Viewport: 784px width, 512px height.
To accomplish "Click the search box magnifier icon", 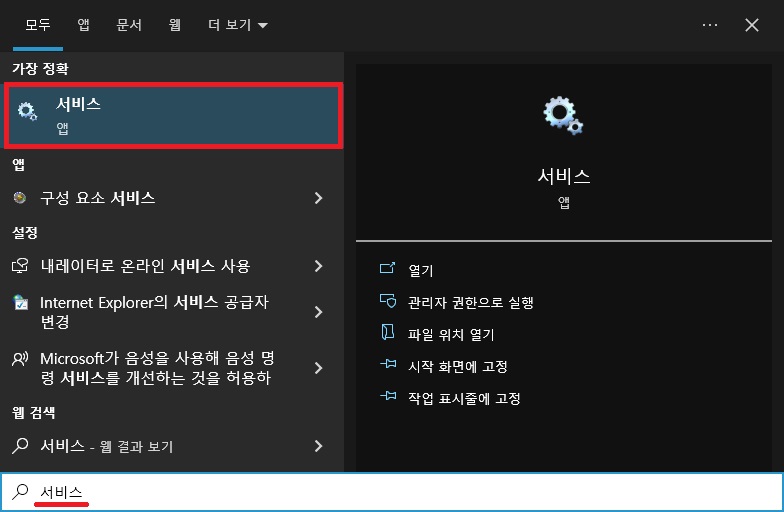I will 20,492.
